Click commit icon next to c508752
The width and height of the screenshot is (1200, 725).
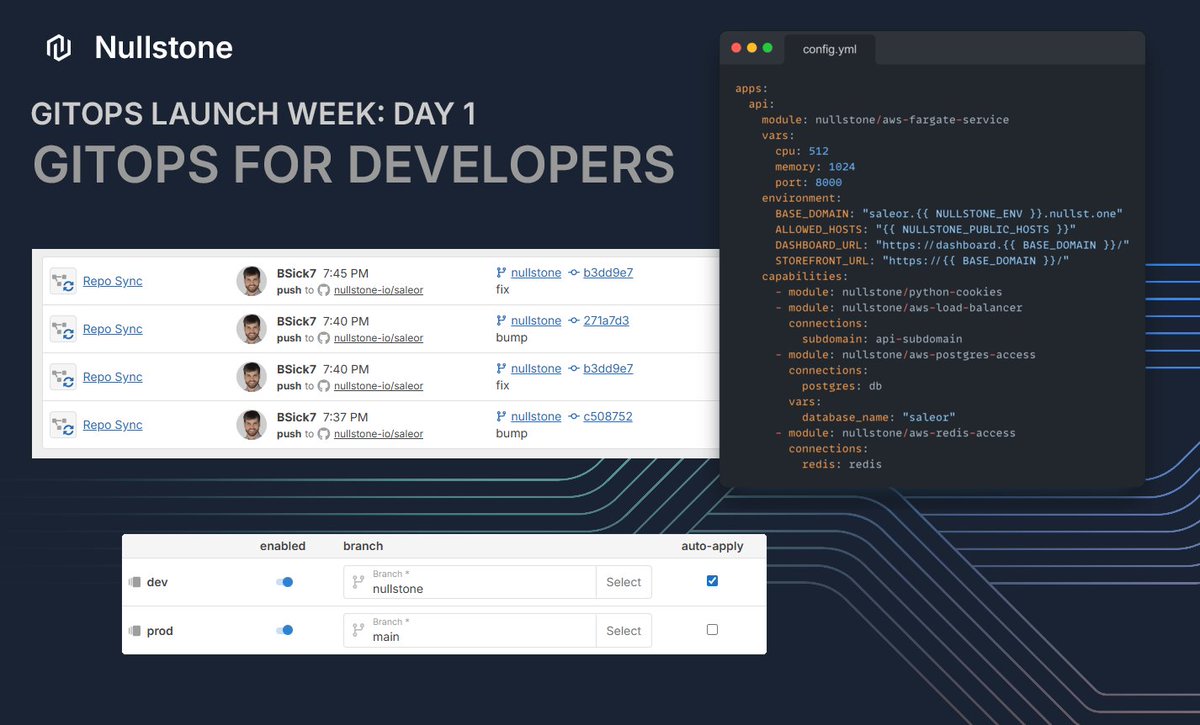pos(574,417)
